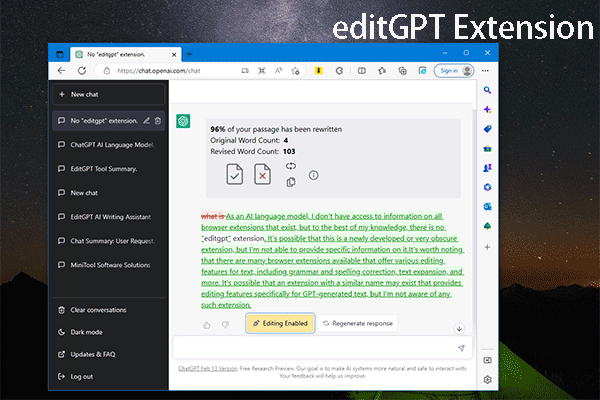Start a New chat from sidebar button
The image size is (600, 400).
tap(109, 94)
